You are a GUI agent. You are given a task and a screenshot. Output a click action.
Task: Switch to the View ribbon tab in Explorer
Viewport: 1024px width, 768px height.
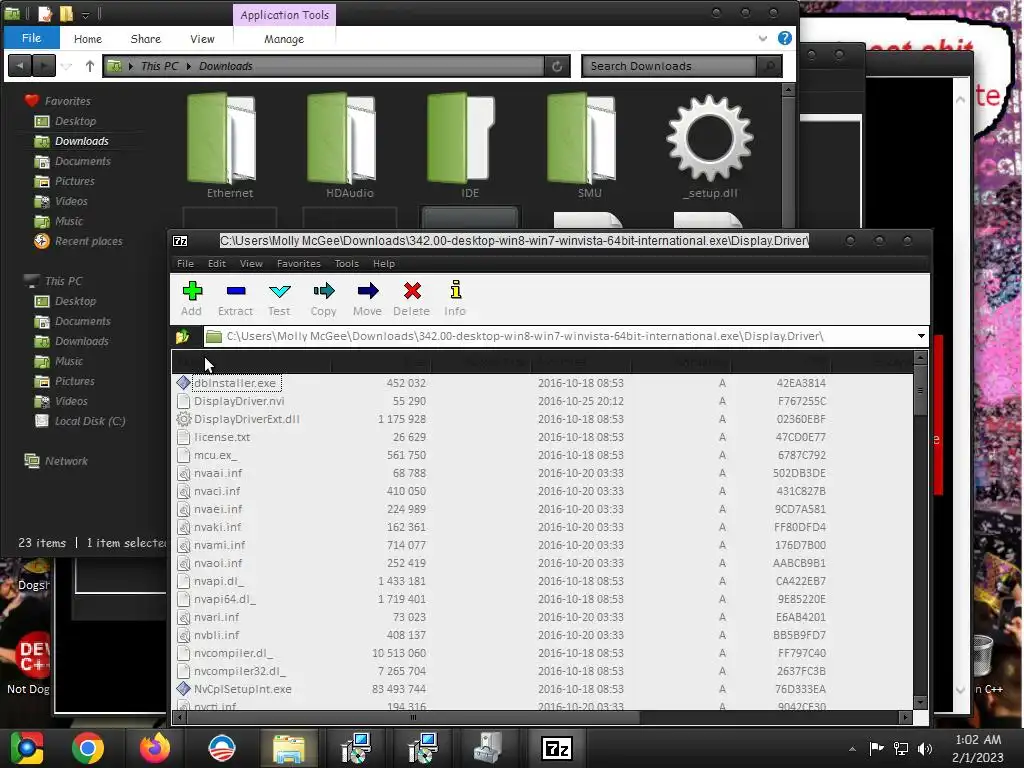(x=202, y=39)
